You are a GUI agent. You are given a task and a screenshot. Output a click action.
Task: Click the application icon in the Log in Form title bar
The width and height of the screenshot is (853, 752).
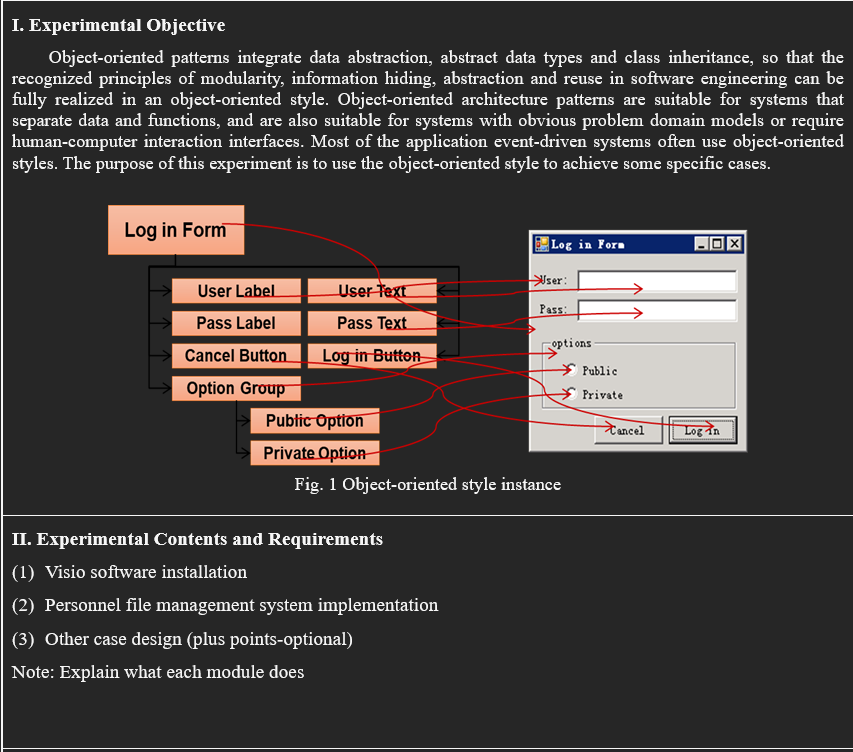pyautogui.click(x=541, y=244)
